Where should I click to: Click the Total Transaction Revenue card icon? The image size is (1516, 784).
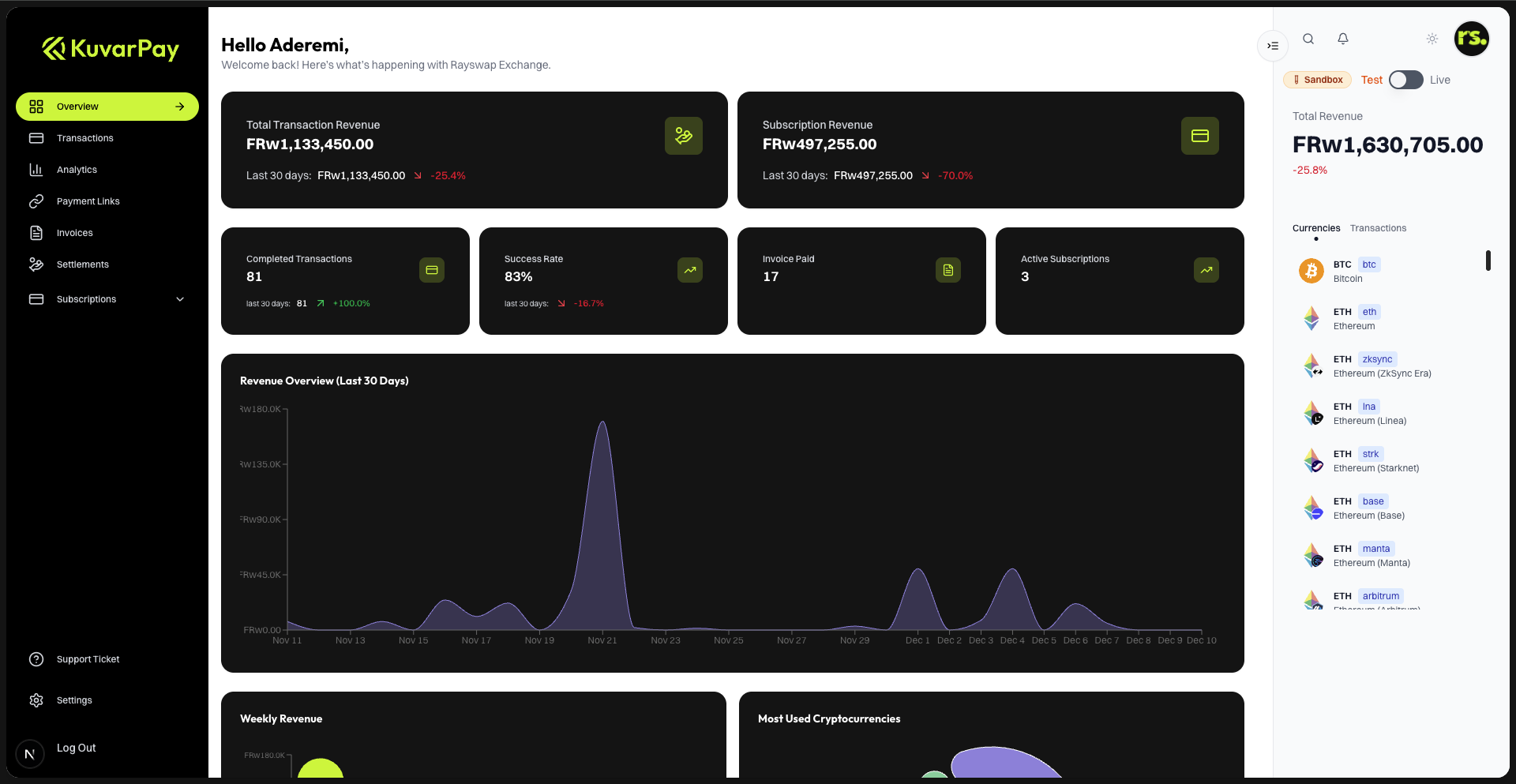[x=683, y=136]
